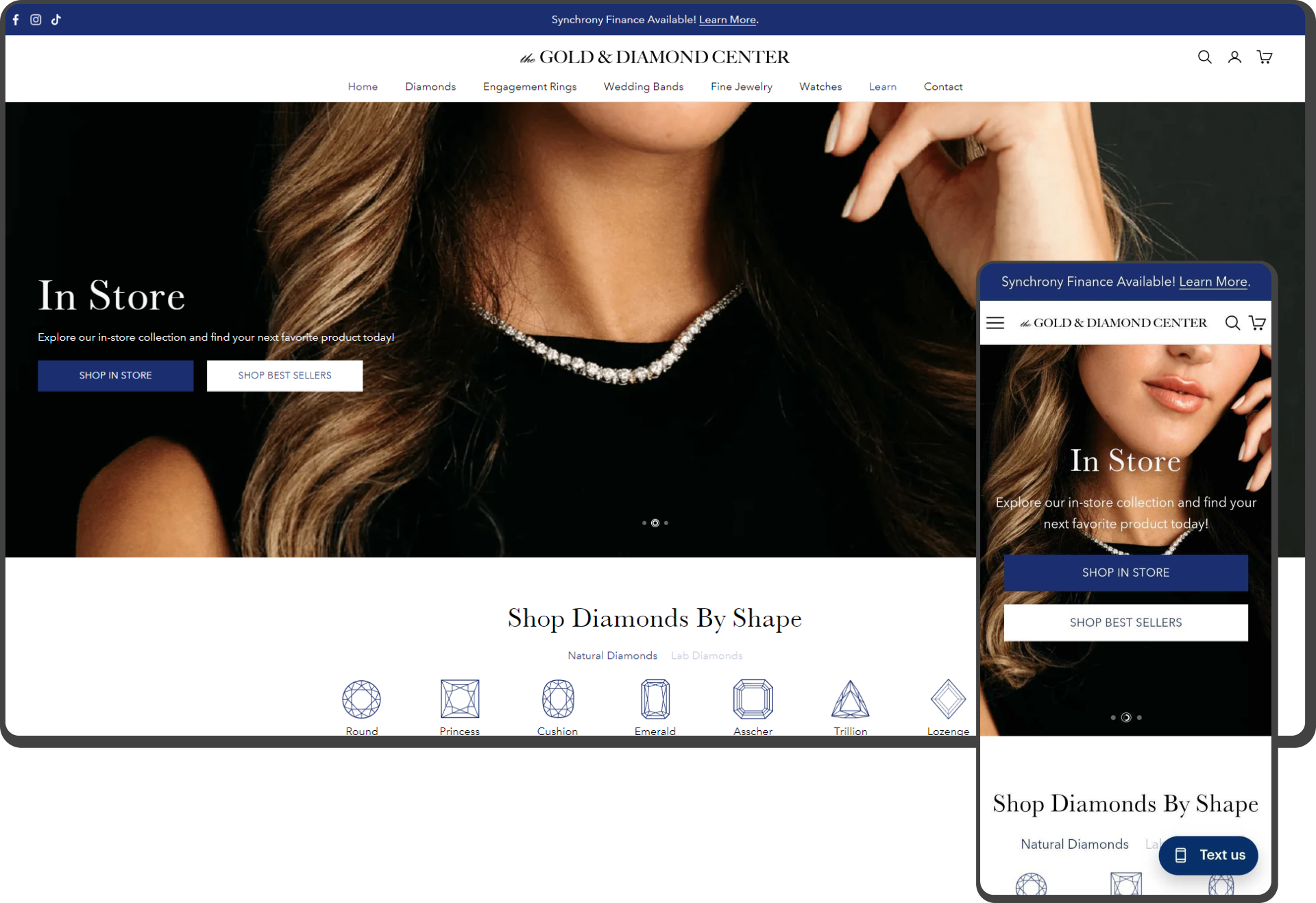Screen dimensions: 1316x903
Task: Switch to the Lab Diamonds tab
Action: 707,655
